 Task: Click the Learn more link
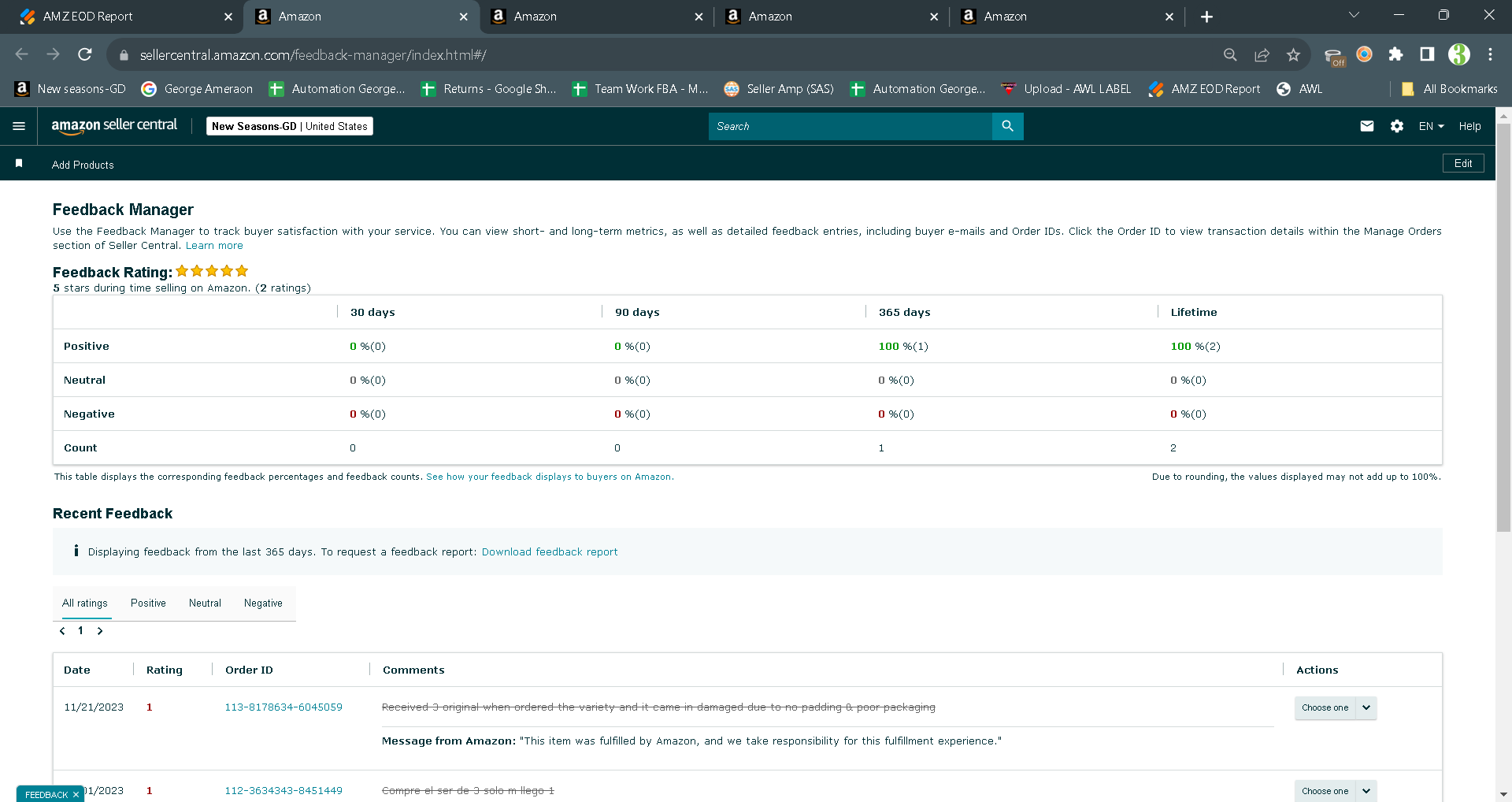click(x=214, y=246)
